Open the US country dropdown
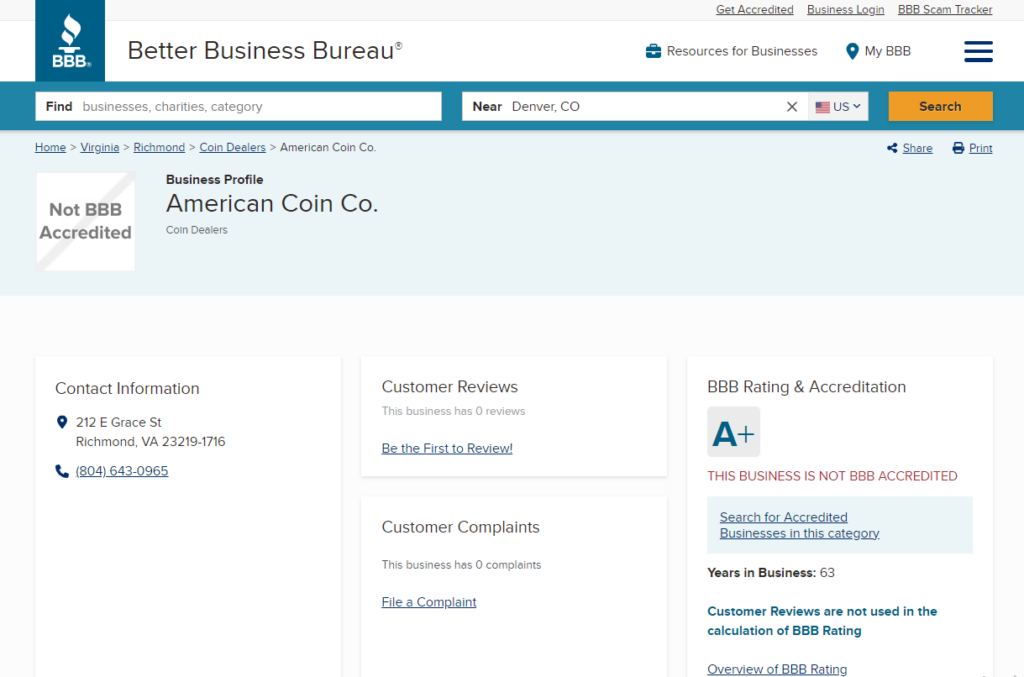This screenshot has width=1024, height=677. pyautogui.click(x=838, y=106)
